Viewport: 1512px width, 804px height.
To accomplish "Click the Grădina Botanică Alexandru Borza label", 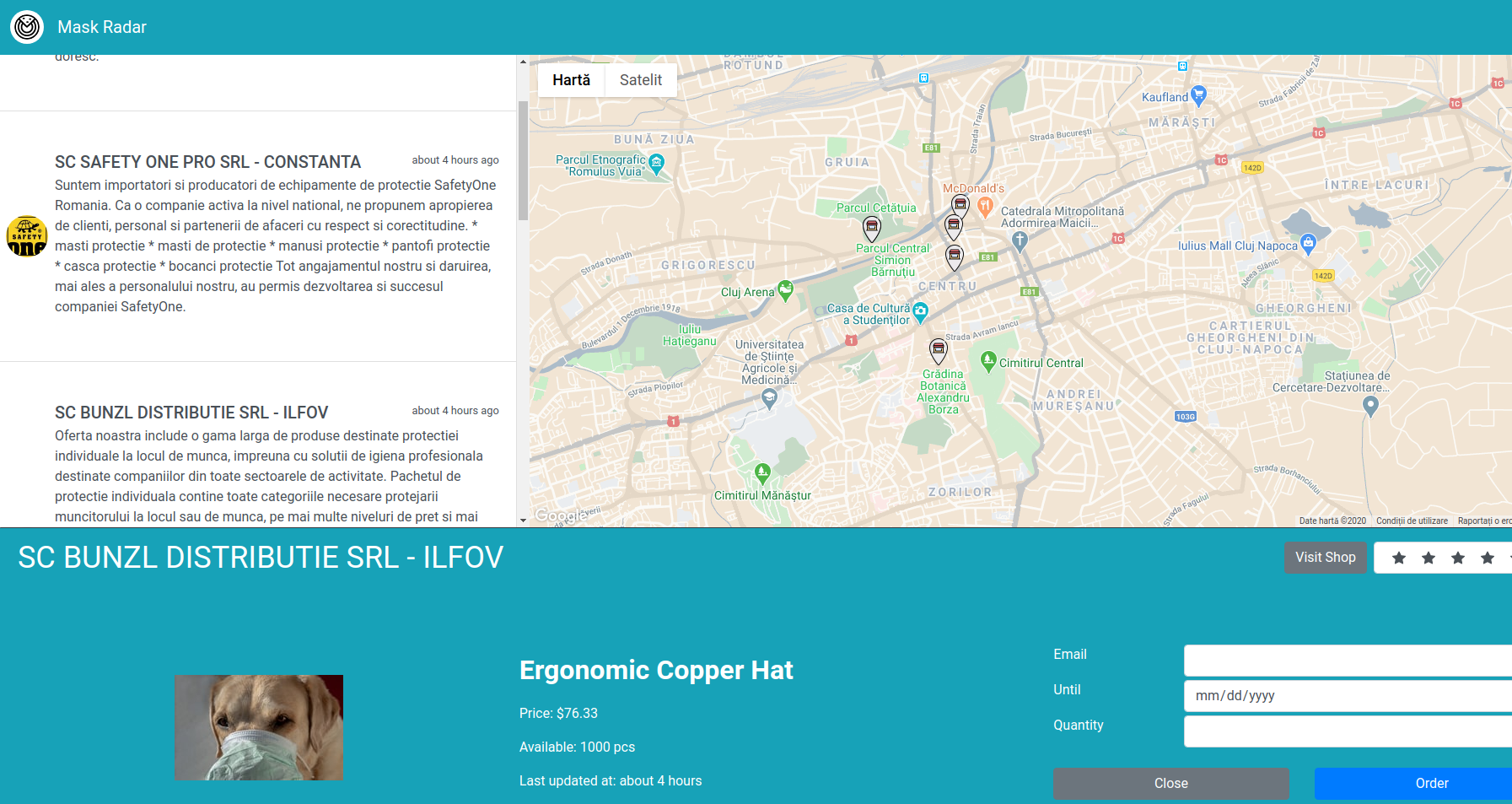I will [943, 391].
